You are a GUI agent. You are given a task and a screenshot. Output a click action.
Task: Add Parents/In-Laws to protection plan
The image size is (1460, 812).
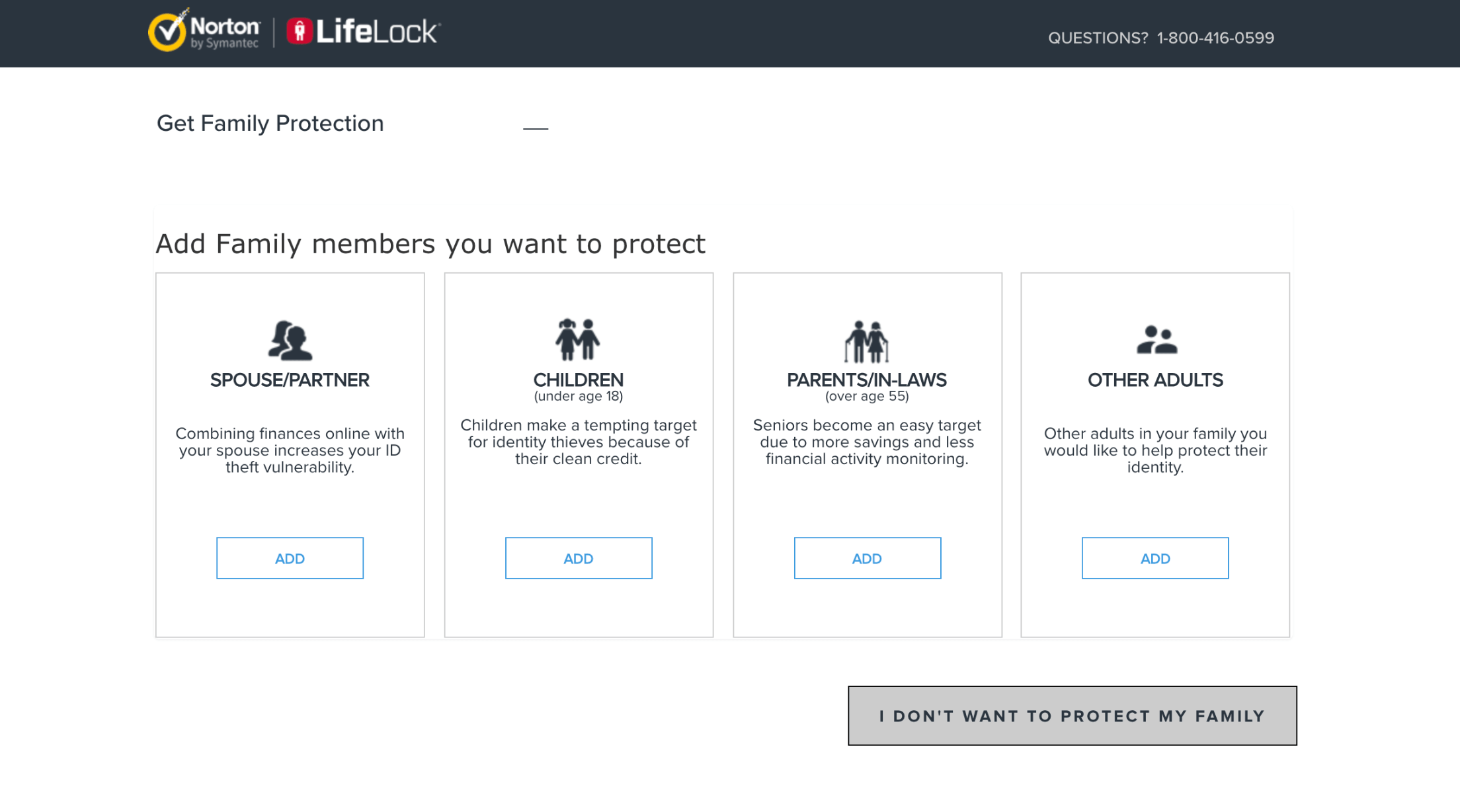pos(868,558)
